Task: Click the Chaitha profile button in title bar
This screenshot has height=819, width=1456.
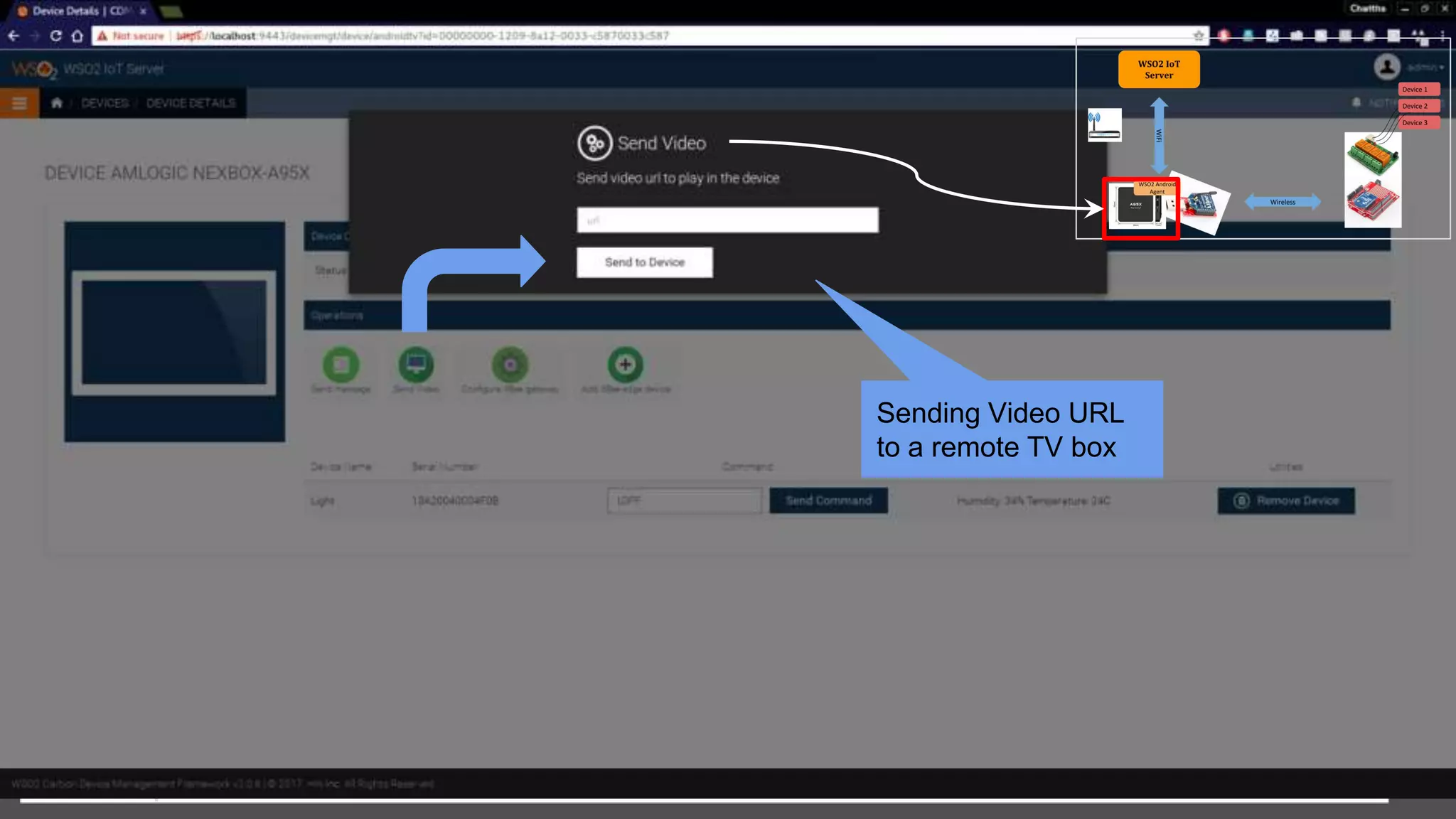Action: tap(1368, 9)
